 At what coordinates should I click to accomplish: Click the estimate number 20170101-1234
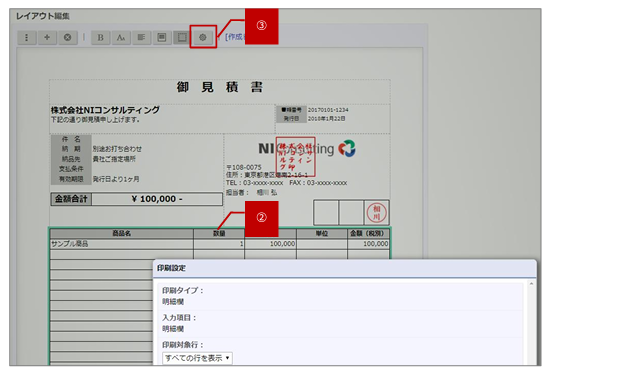tap(328, 110)
